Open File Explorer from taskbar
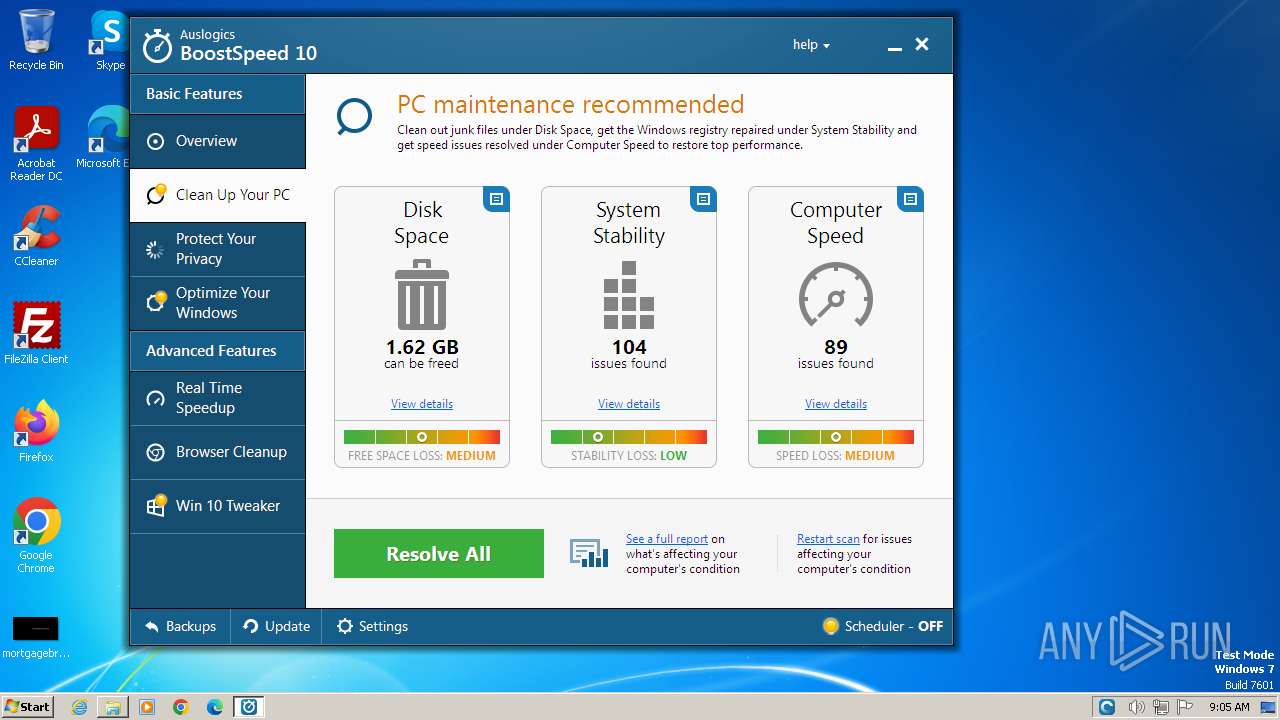1280x720 pixels. [x=113, y=707]
